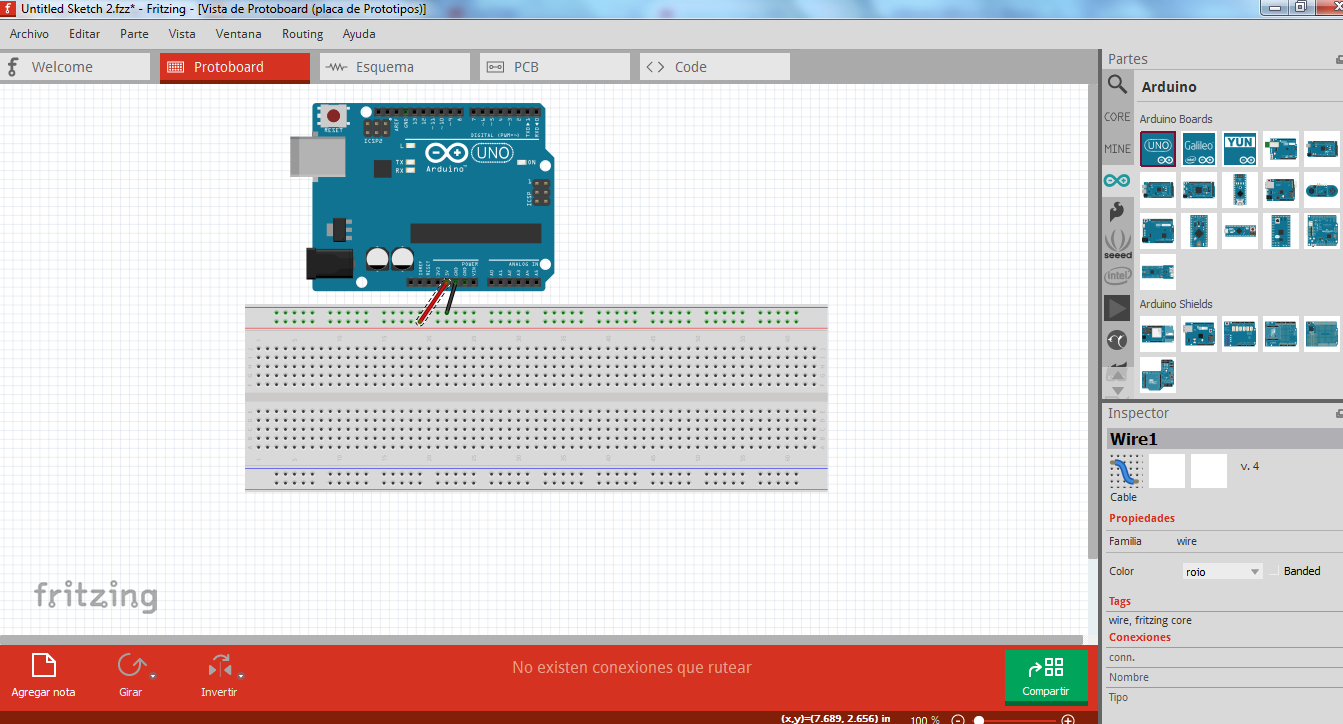Click the Arduino UNO reset button
This screenshot has height=724, width=1343.
(x=333, y=116)
